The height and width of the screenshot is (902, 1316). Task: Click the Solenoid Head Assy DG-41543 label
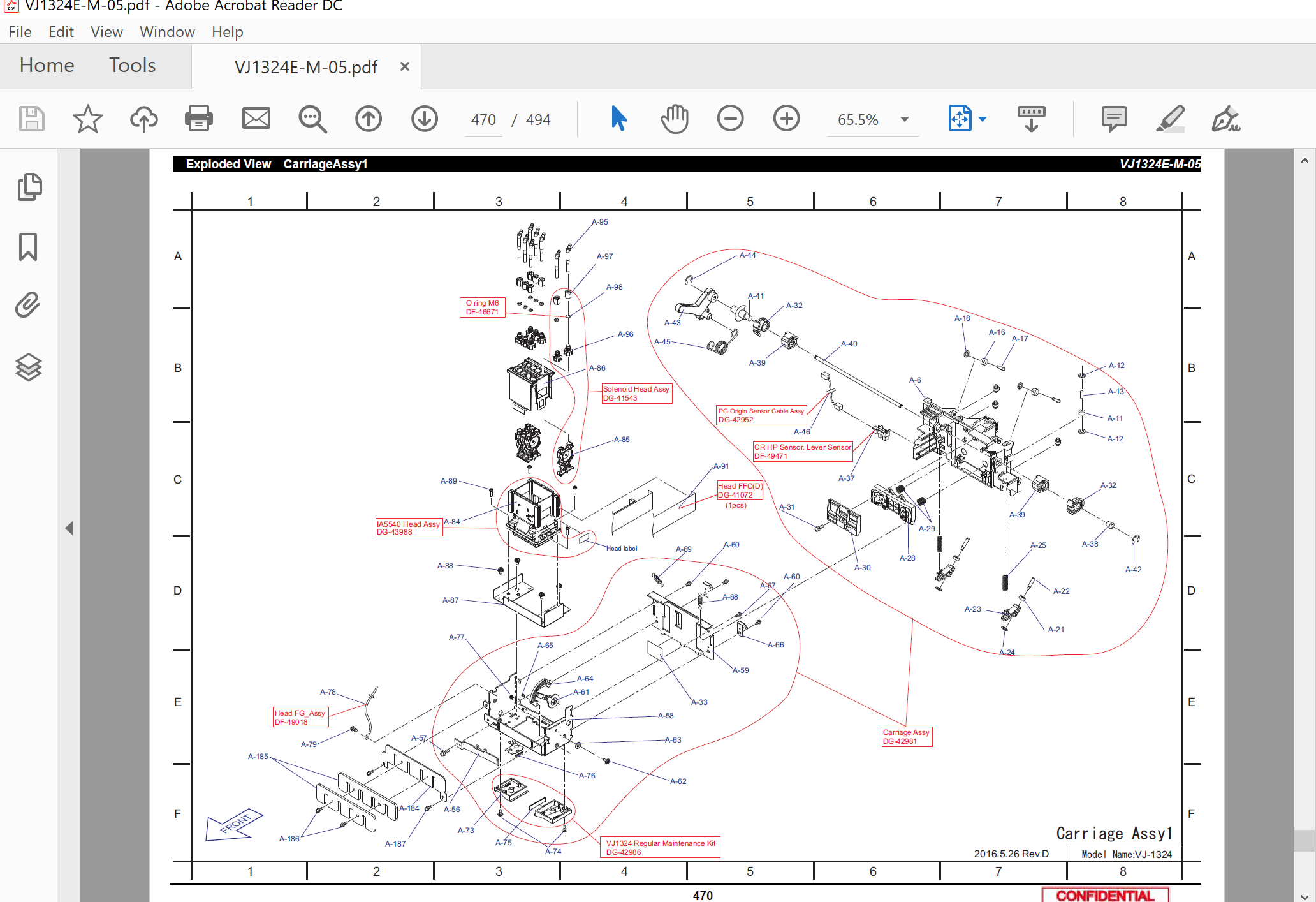point(636,394)
